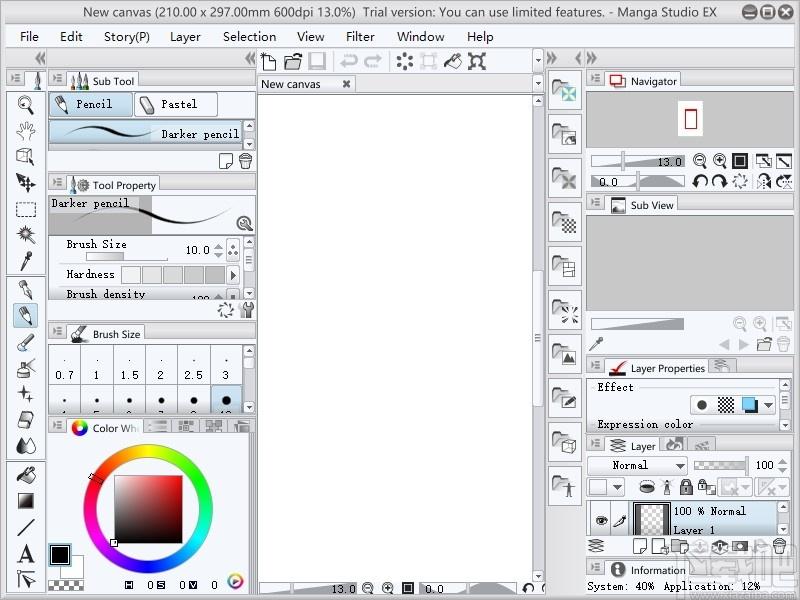Select the Pen nib tool
Viewport: 800px width, 600px height.
[x=26, y=289]
